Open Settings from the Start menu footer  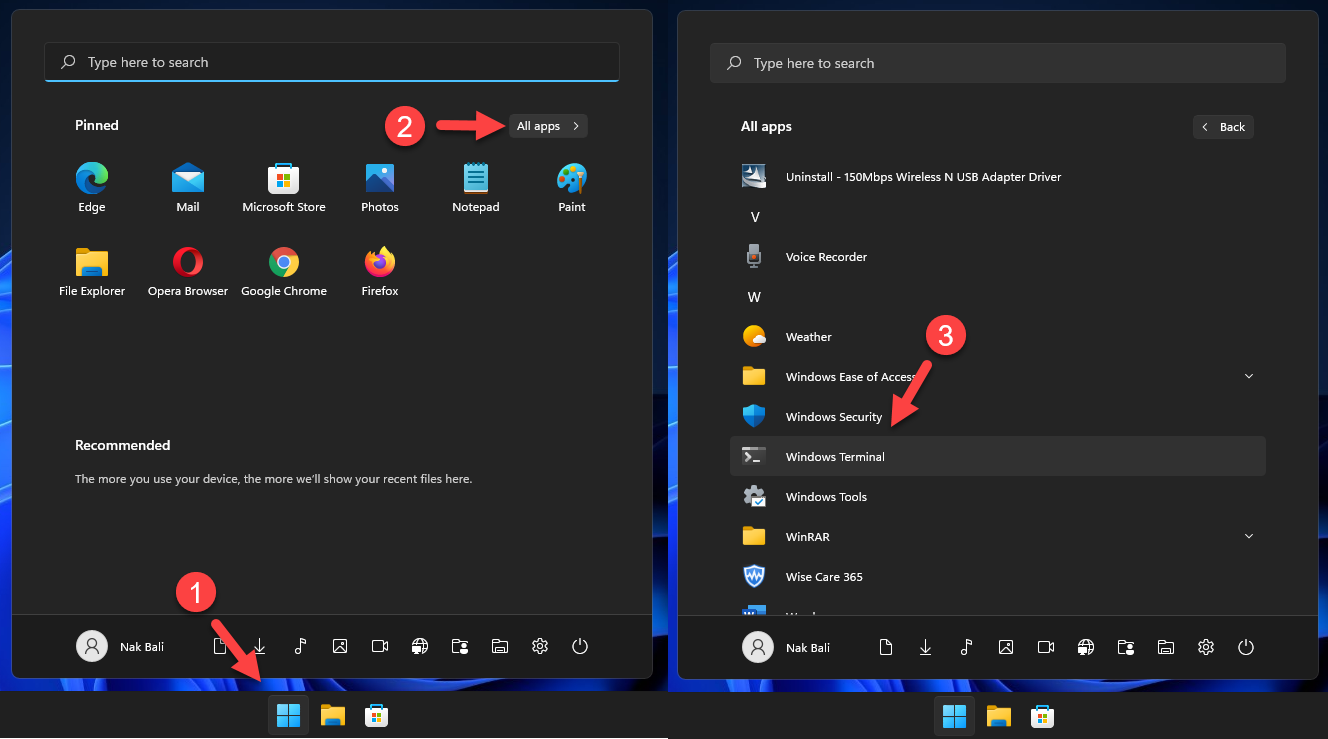pyautogui.click(x=540, y=646)
